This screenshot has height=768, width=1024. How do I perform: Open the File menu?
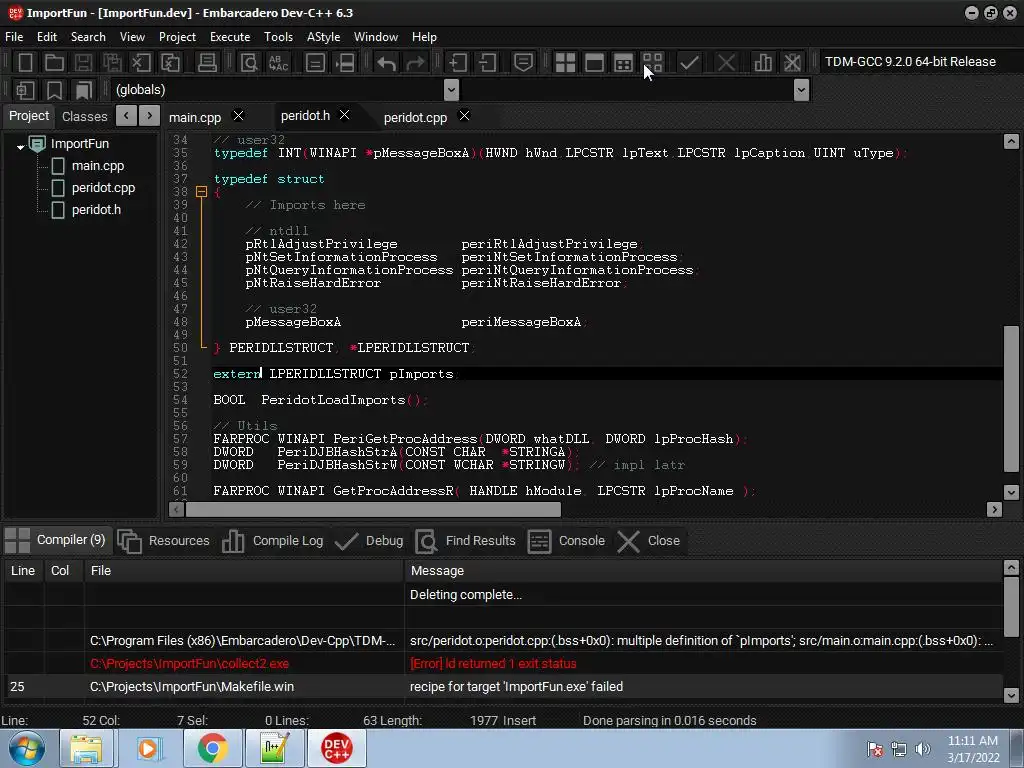point(14,37)
